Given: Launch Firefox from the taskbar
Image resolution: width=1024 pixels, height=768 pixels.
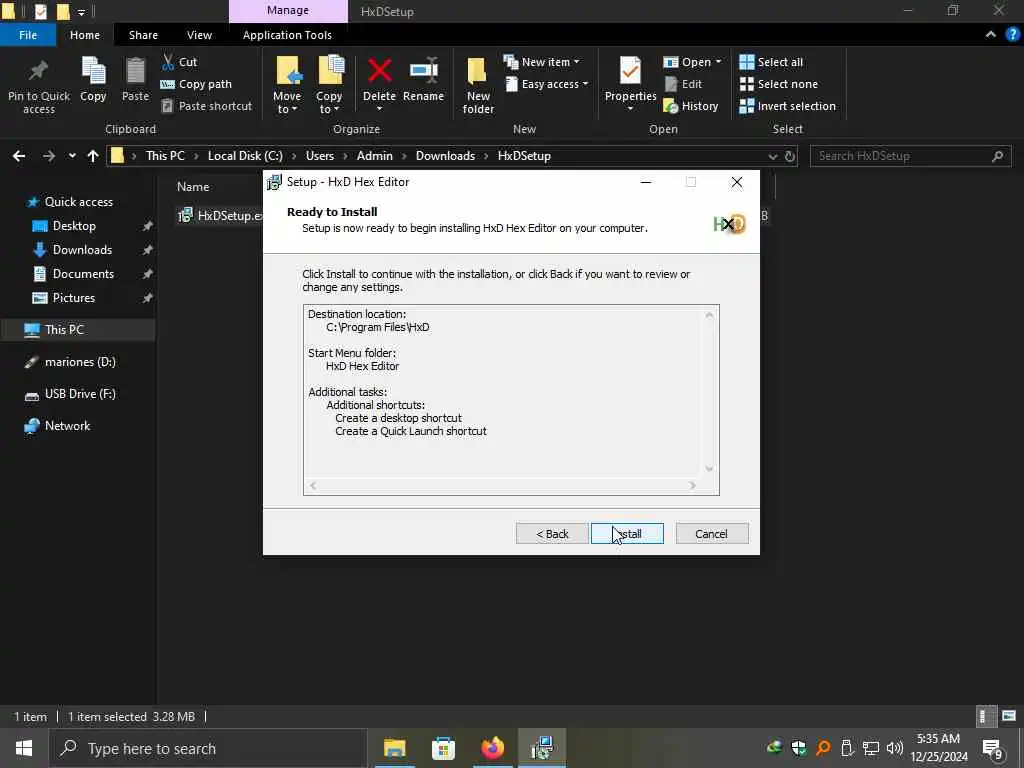Looking at the screenshot, I should tap(492, 748).
